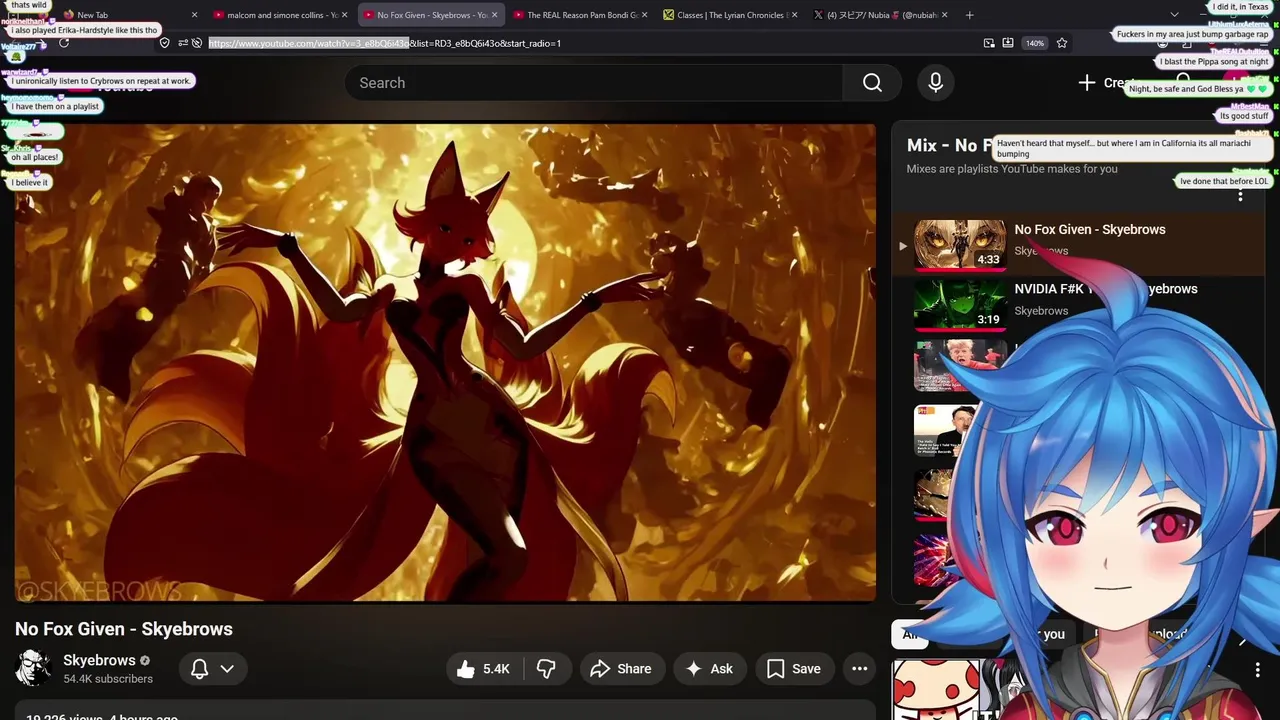Open mix playlist three-dot options menu

pos(1240,196)
